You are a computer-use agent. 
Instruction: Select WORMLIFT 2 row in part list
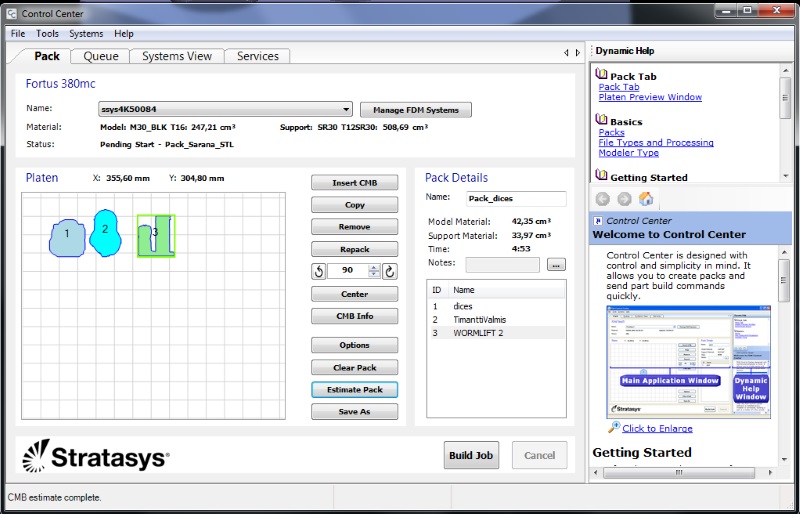pos(496,333)
